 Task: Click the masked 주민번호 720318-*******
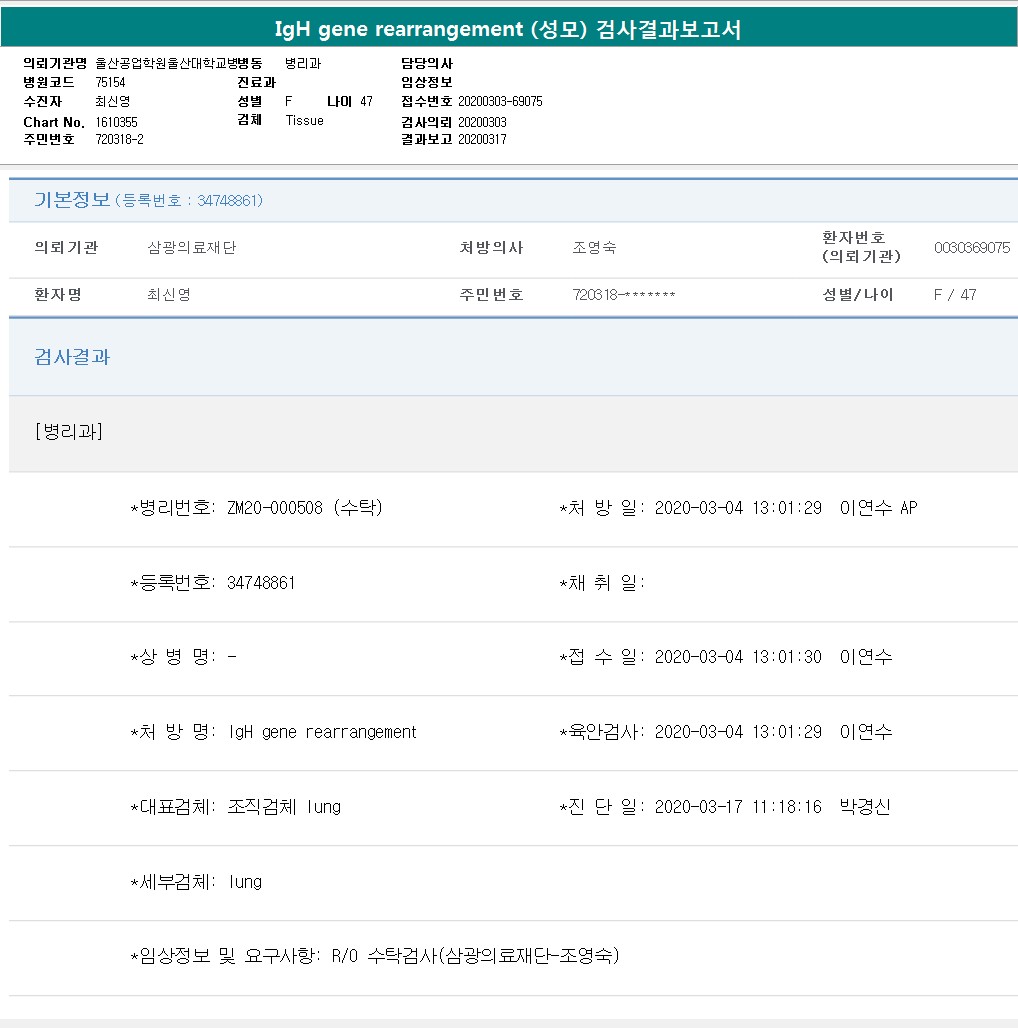pos(623,295)
